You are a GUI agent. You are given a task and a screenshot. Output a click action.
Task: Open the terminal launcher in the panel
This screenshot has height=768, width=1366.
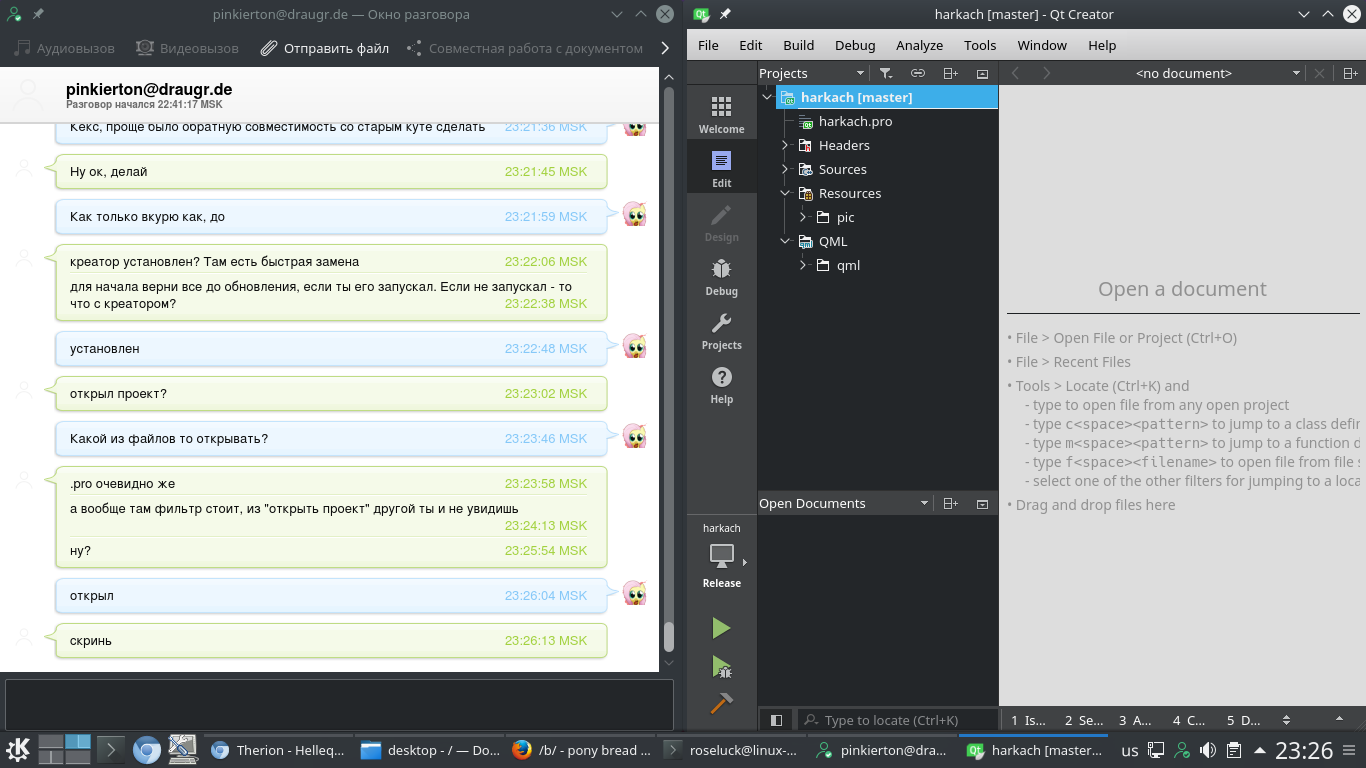pyautogui.click(x=110, y=749)
